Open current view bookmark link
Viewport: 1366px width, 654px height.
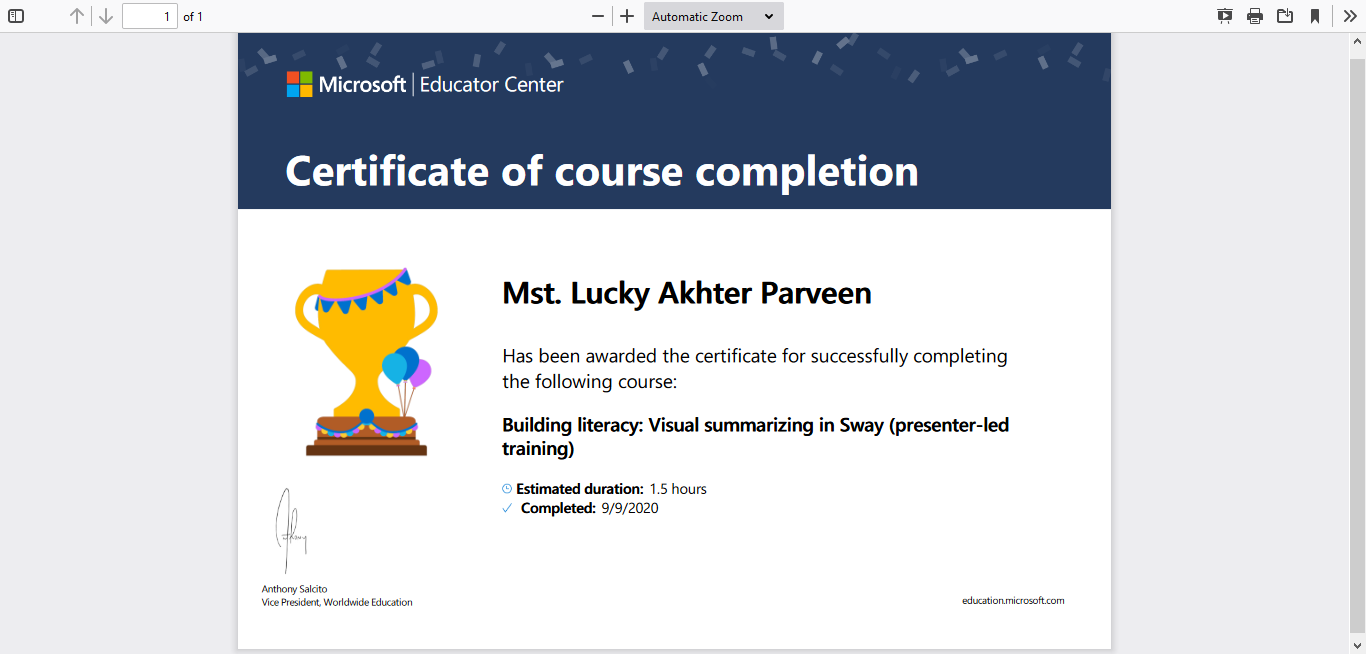coord(1315,16)
